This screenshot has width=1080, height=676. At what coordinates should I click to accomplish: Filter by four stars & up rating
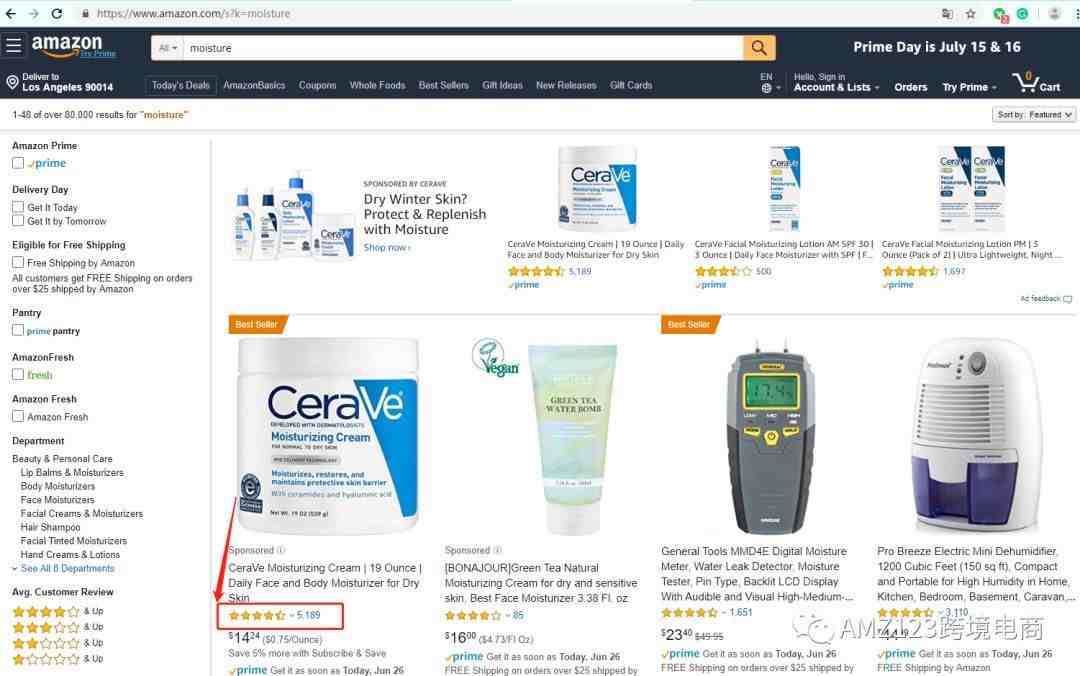(58, 611)
